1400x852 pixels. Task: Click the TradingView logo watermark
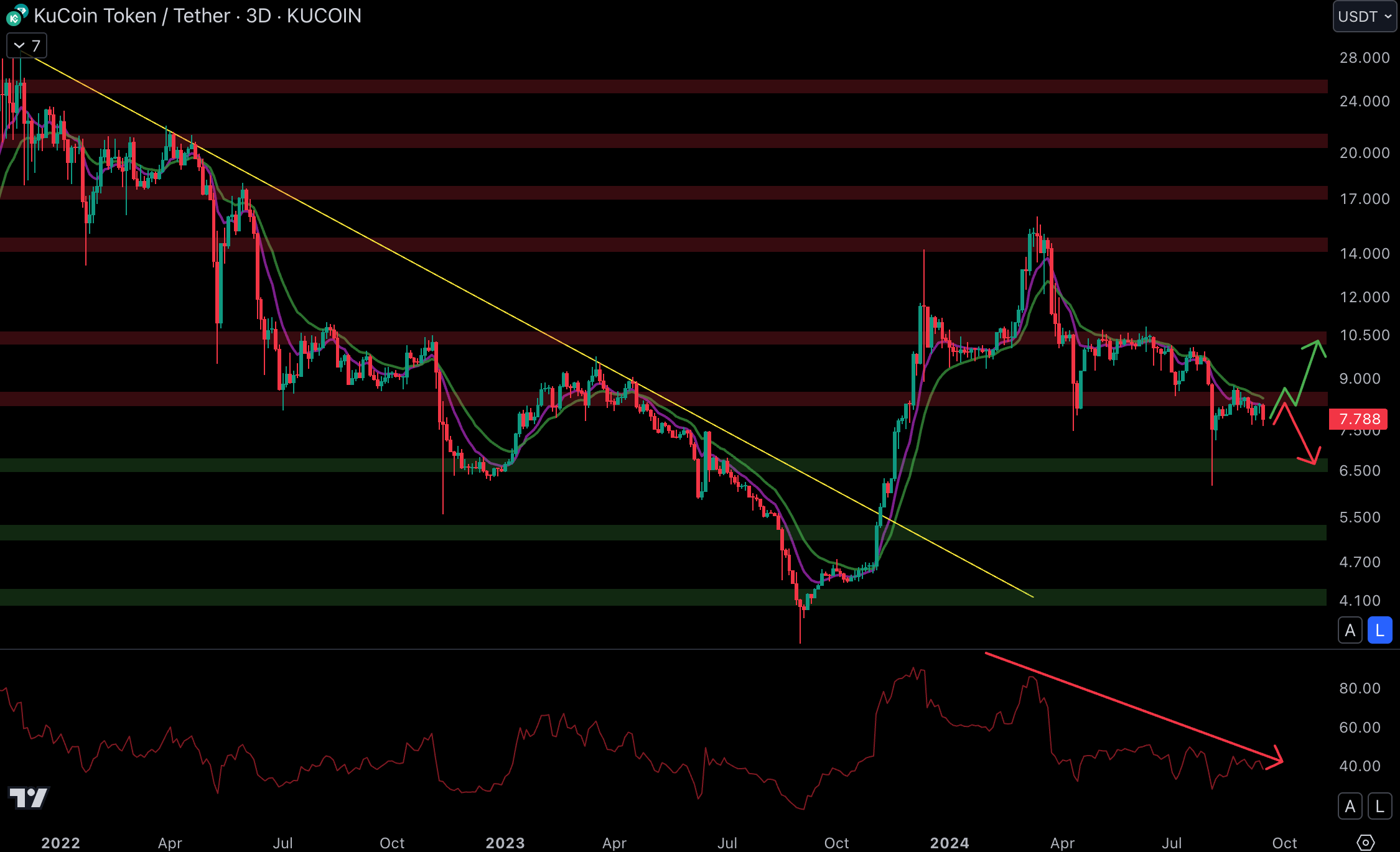click(x=28, y=797)
